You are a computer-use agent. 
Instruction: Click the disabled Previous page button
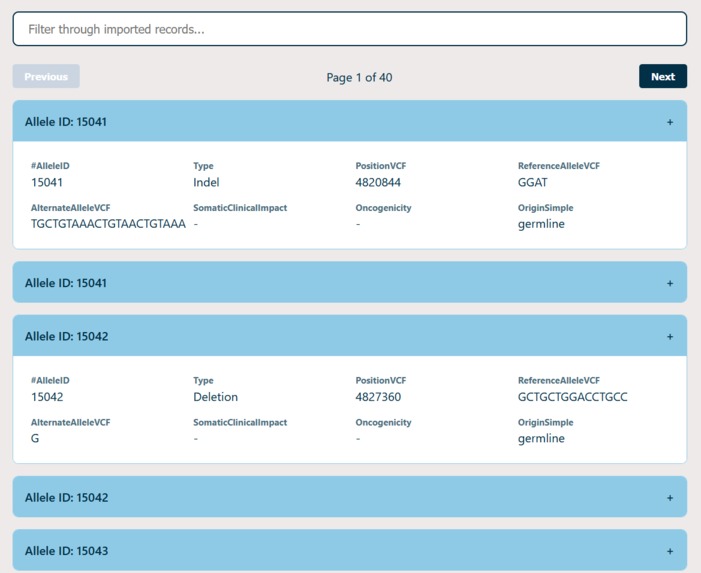46,76
